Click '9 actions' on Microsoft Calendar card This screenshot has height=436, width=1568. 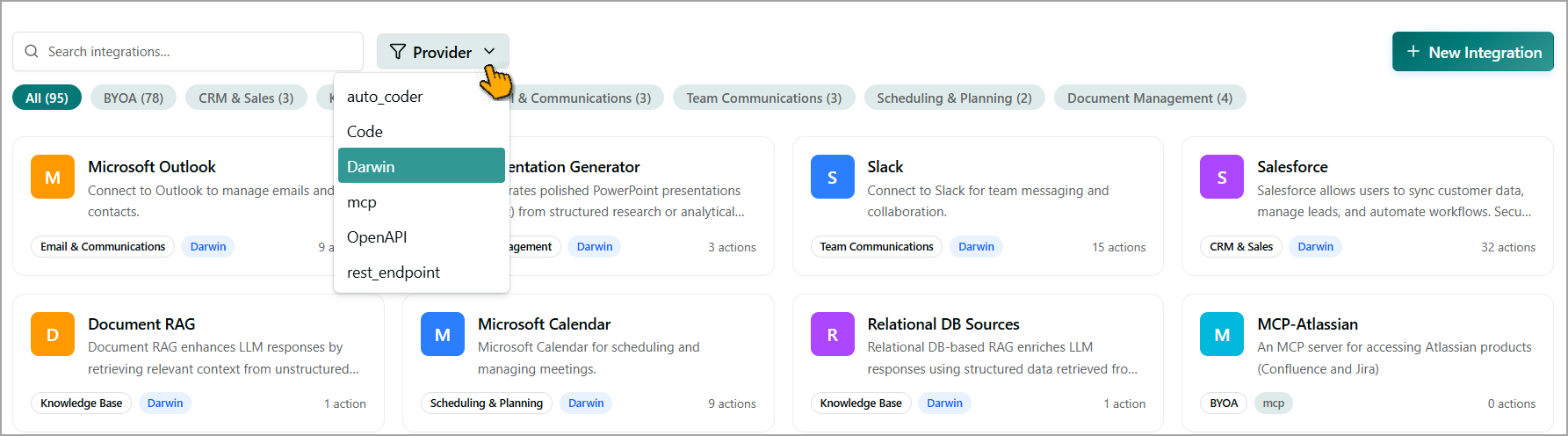pos(732,404)
